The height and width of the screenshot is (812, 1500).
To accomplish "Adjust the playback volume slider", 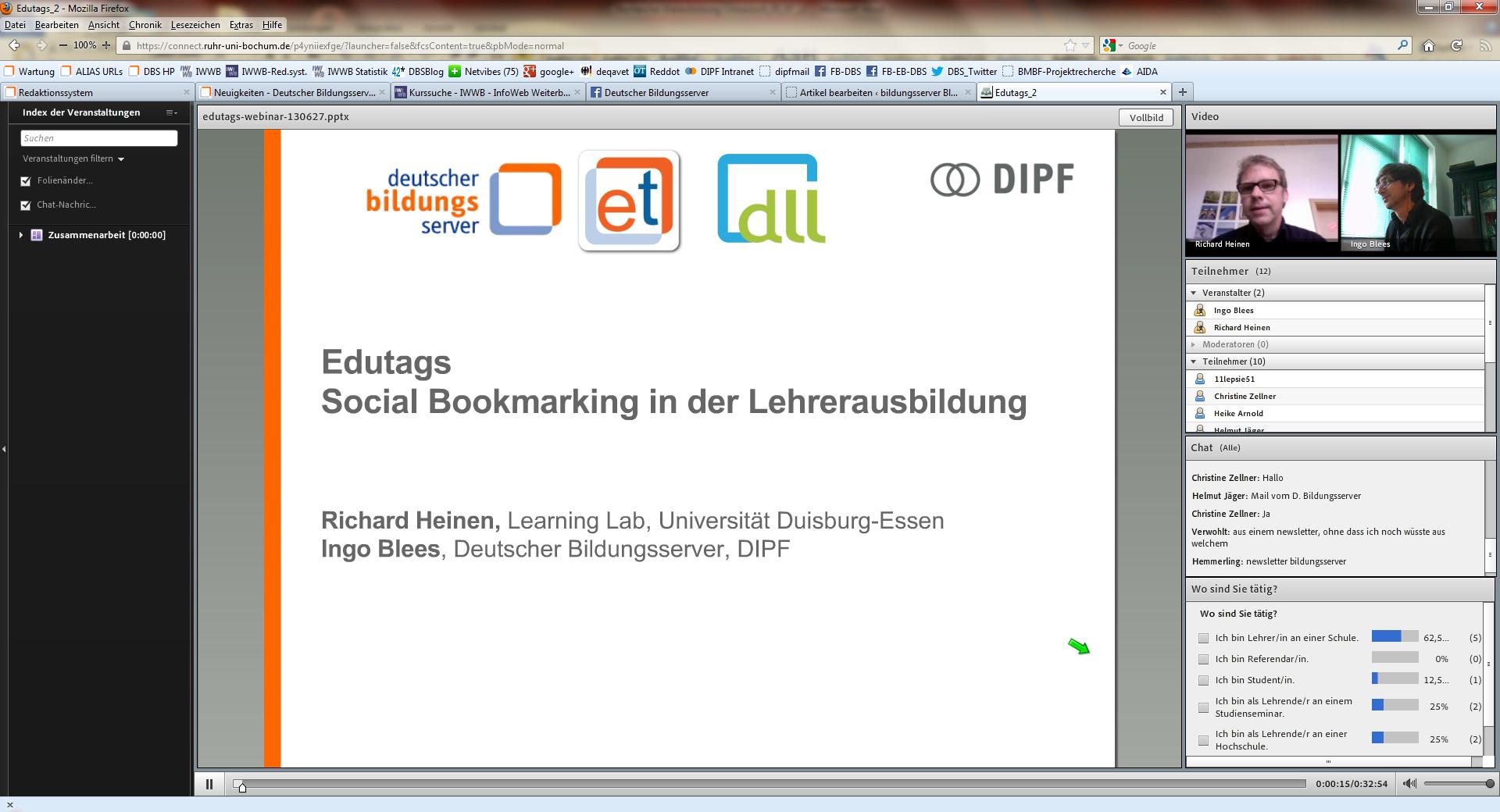I will point(1459,783).
